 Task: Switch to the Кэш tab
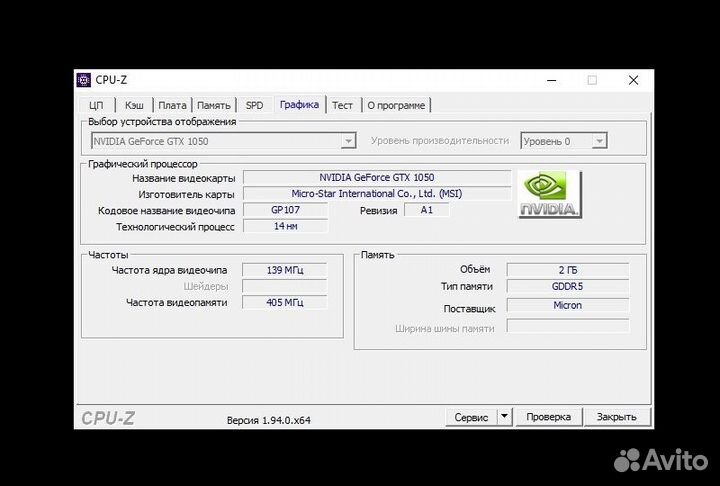tap(134, 105)
